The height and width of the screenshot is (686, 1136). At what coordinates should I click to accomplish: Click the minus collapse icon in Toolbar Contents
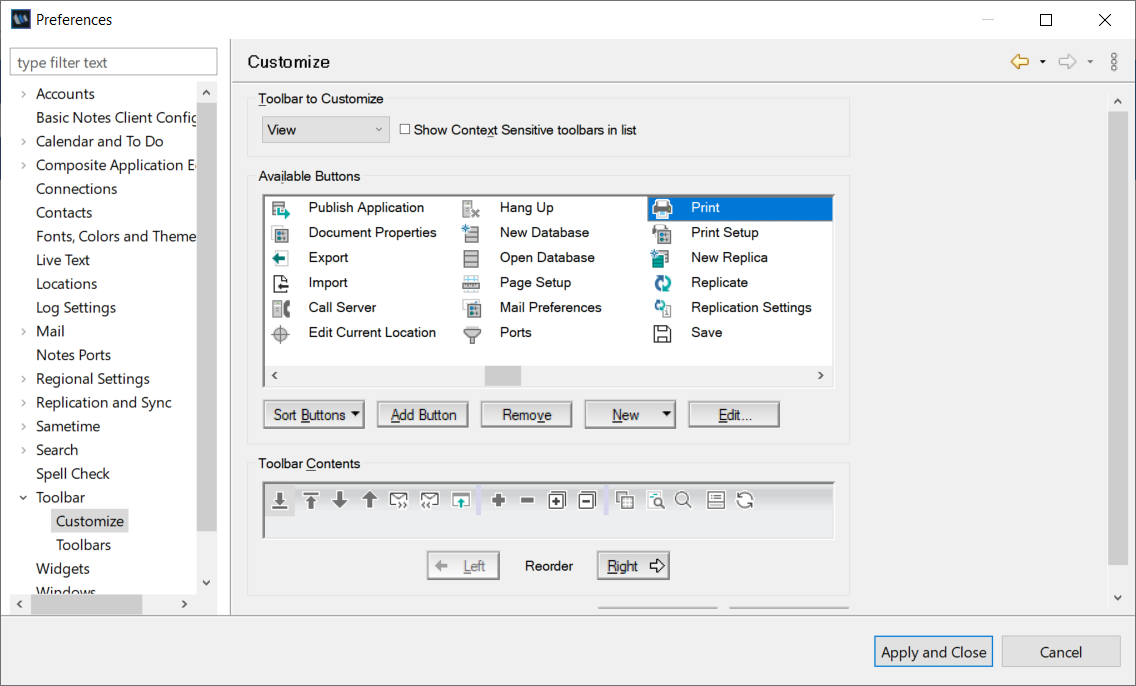point(527,500)
